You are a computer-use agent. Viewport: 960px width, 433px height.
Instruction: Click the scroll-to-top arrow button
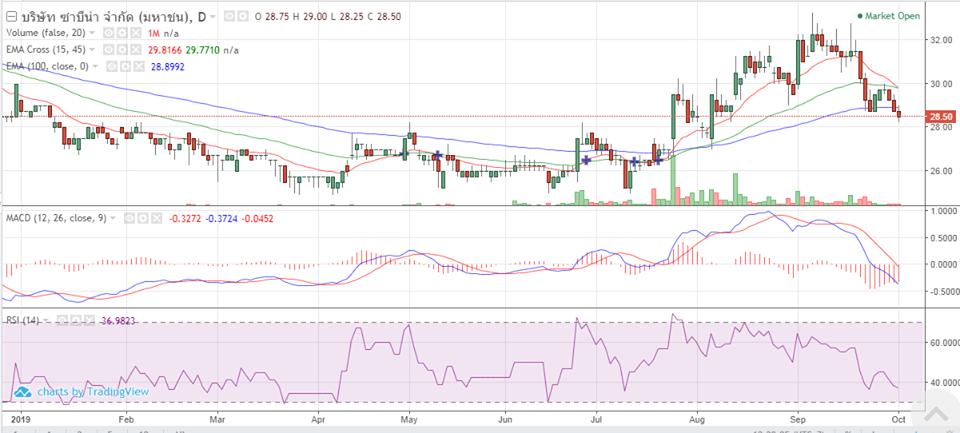click(936, 414)
